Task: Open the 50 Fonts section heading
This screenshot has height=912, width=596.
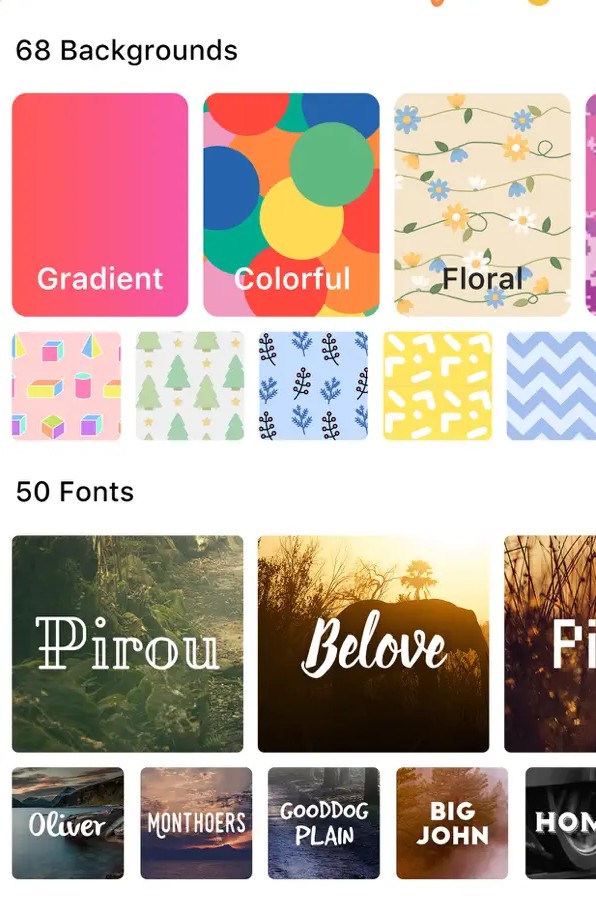Action: tap(75, 491)
